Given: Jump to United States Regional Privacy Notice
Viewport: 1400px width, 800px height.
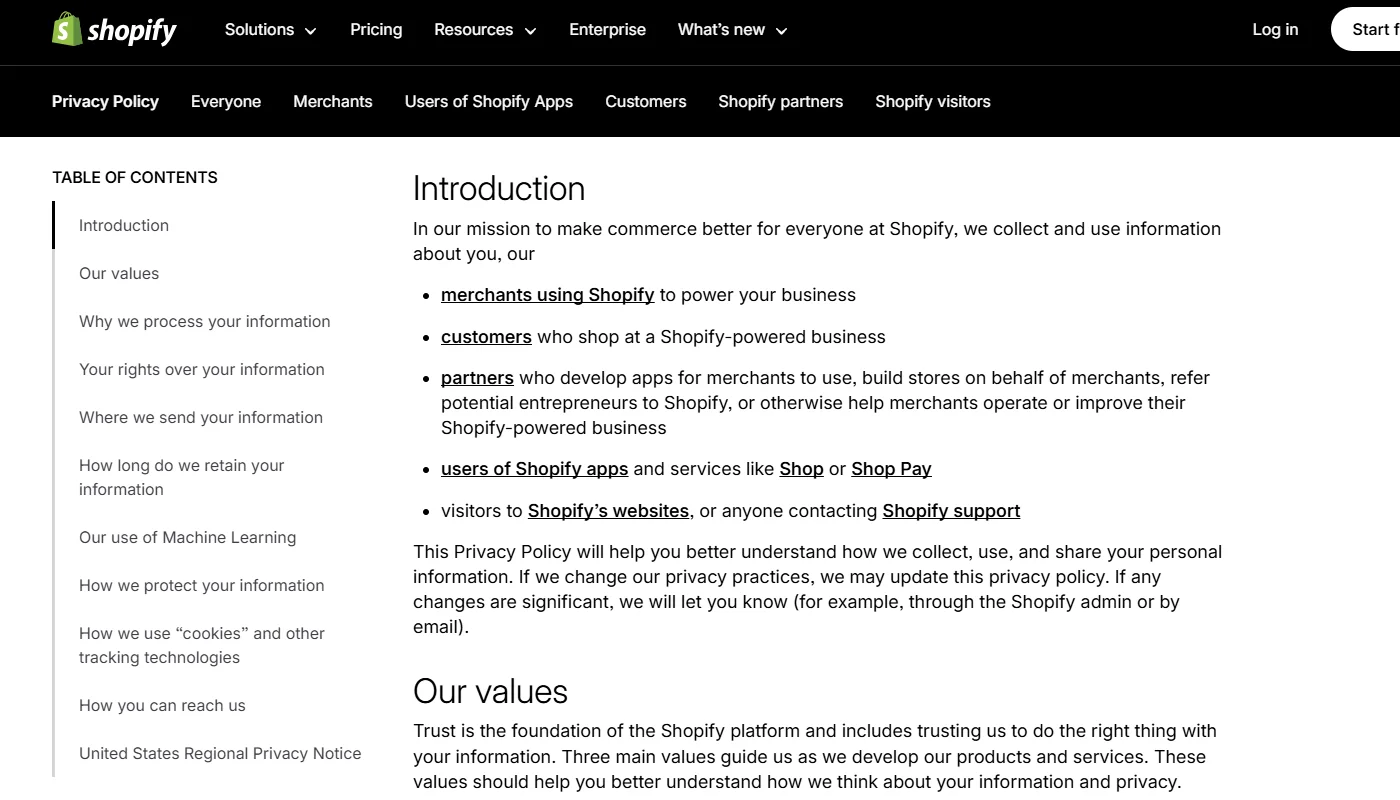Looking at the screenshot, I should [x=219, y=753].
